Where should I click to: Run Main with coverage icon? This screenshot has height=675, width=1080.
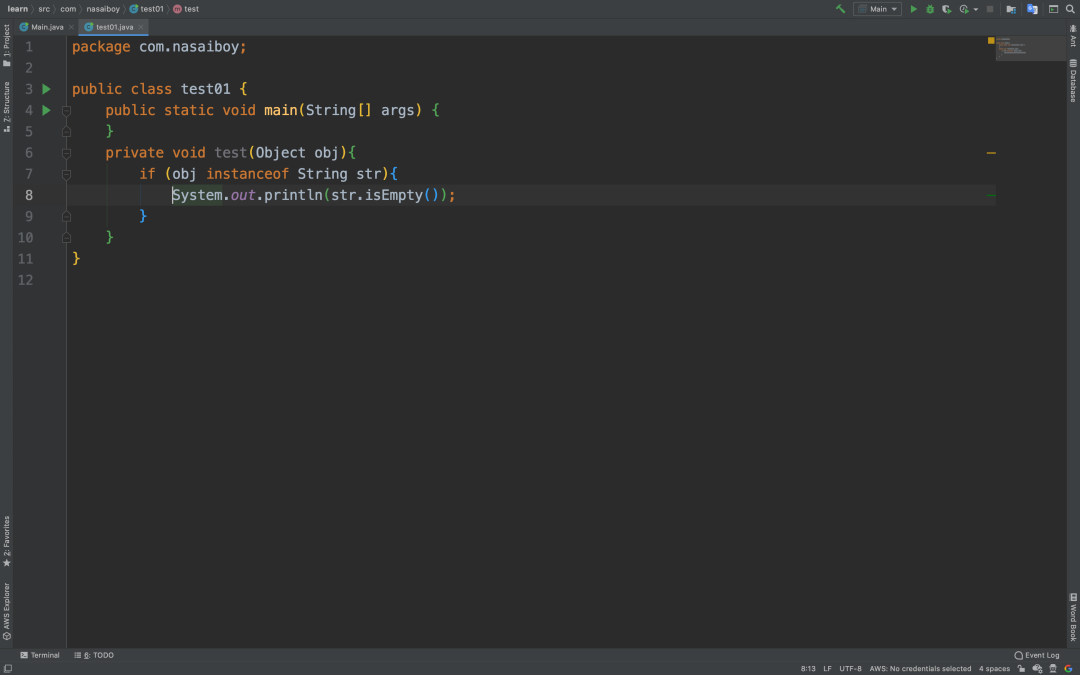coord(946,8)
